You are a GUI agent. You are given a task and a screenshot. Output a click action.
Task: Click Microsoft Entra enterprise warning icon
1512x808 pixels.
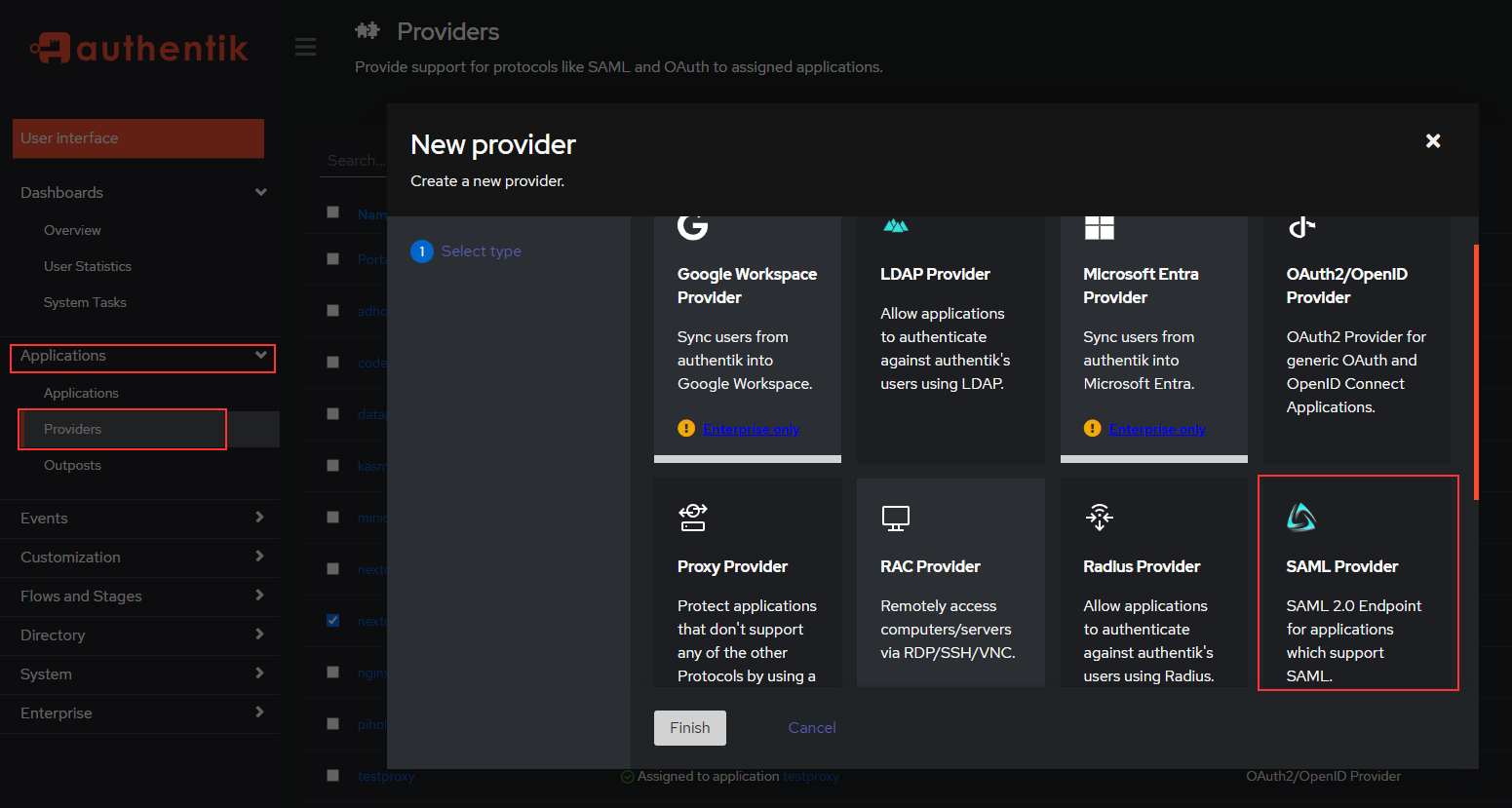coord(1092,429)
